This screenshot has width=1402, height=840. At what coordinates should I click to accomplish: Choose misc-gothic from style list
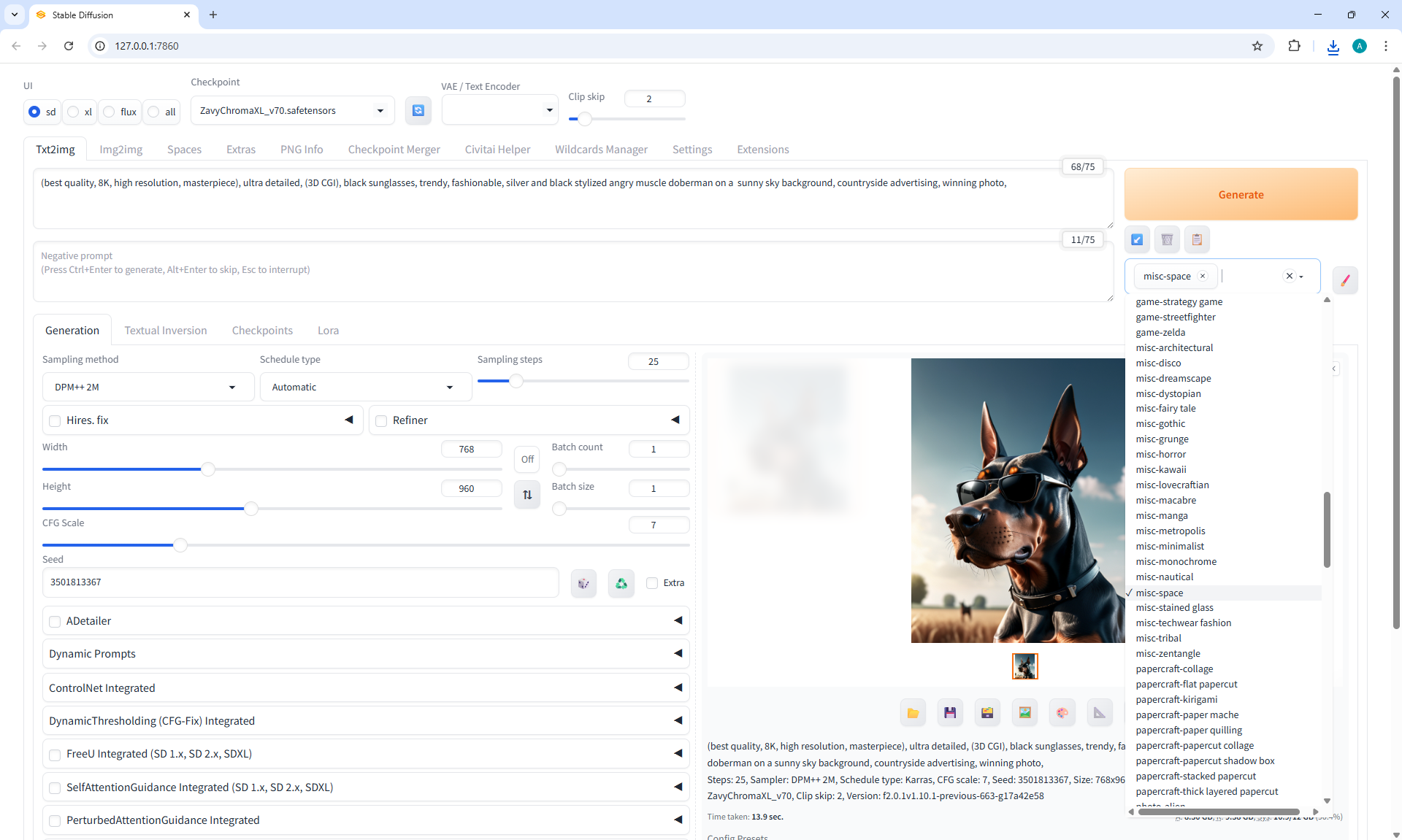coord(1160,423)
